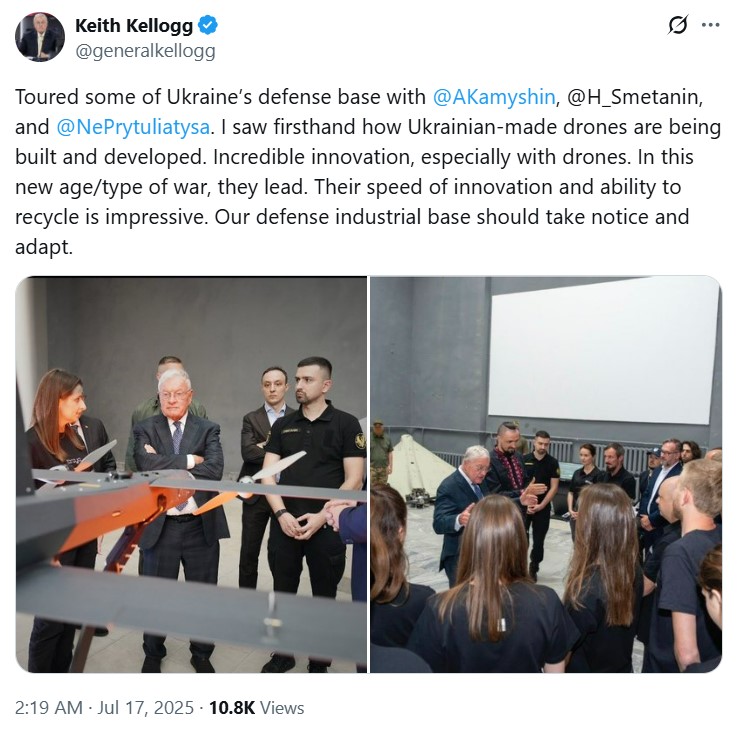
Task: Open the three-dot more options menu
Action: pyautogui.click(x=711, y=25)
